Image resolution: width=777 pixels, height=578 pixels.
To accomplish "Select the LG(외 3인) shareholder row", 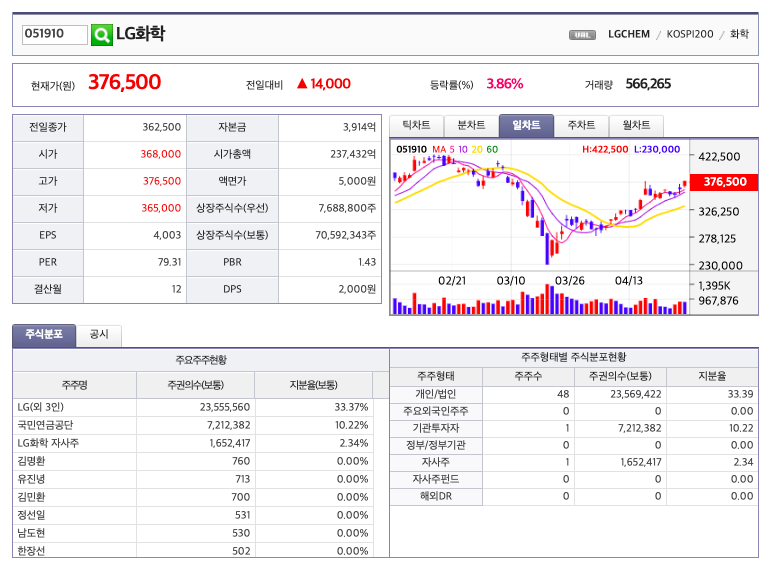I will (193, 407).
